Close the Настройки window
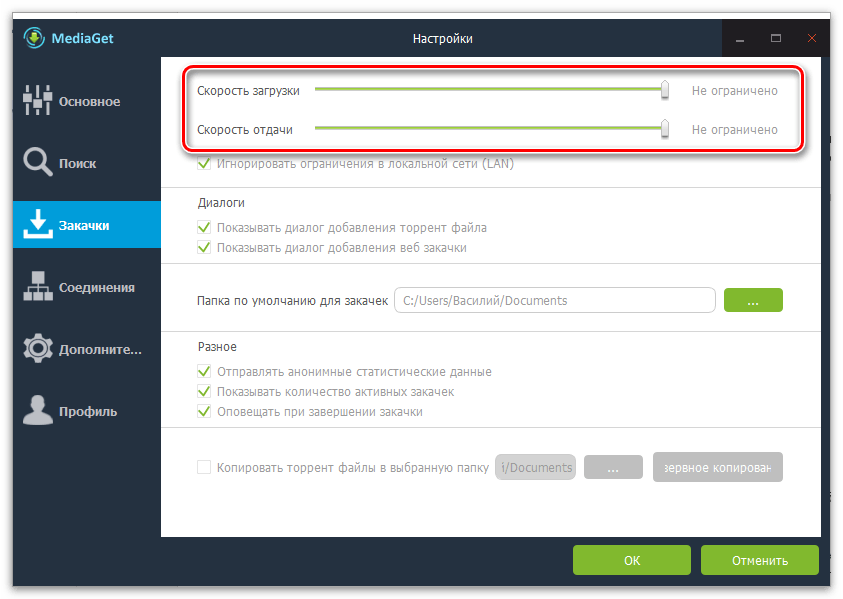The height and width of the screenshot is (599, 843). (812, 38)
